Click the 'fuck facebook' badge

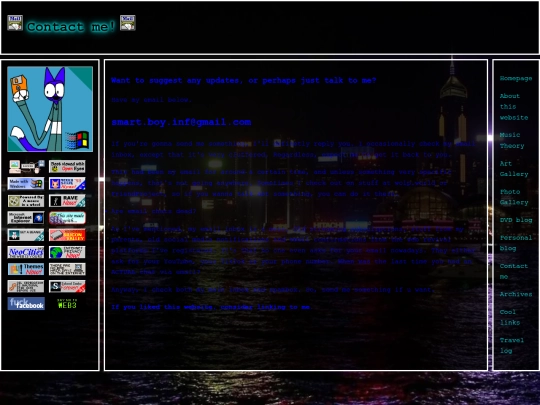point(26,304)
